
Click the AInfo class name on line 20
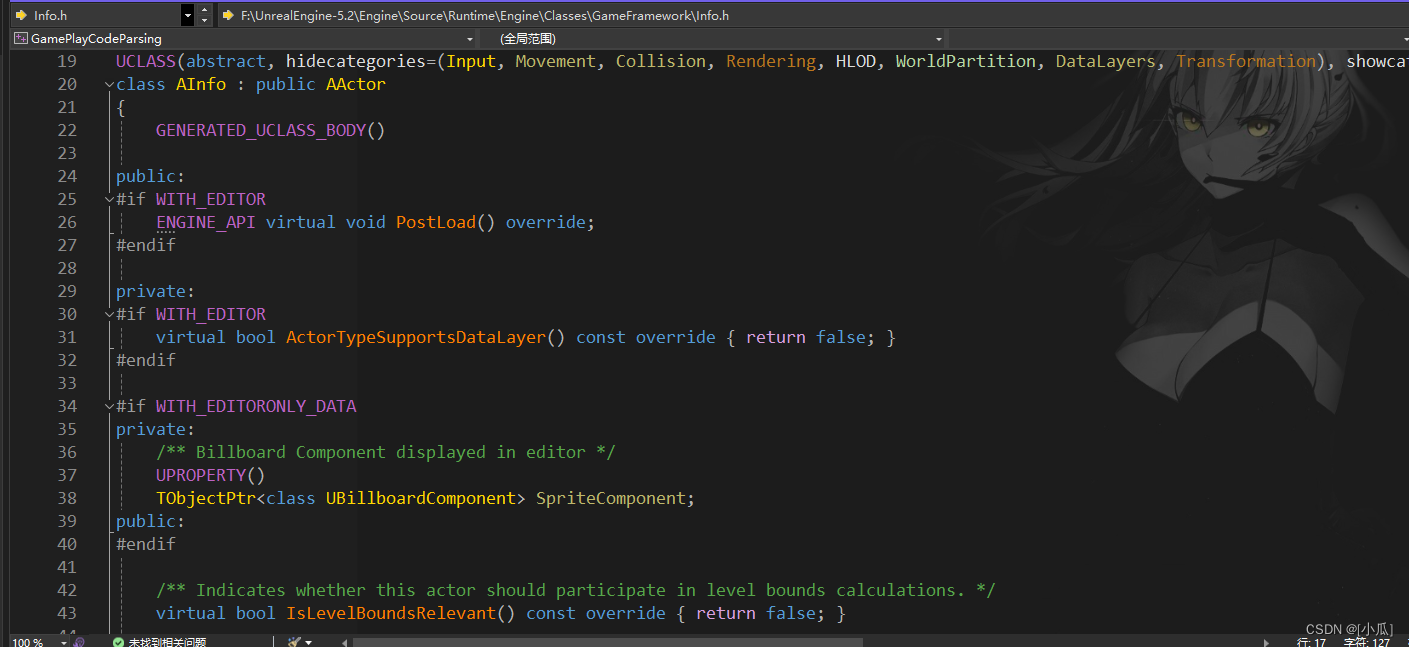point(201,84)
